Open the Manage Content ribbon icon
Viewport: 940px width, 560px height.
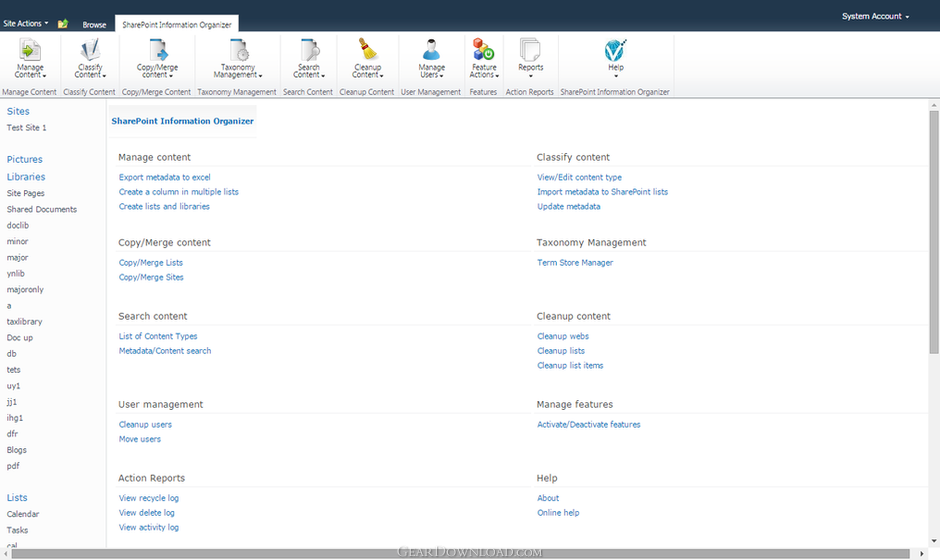[30, 49]
